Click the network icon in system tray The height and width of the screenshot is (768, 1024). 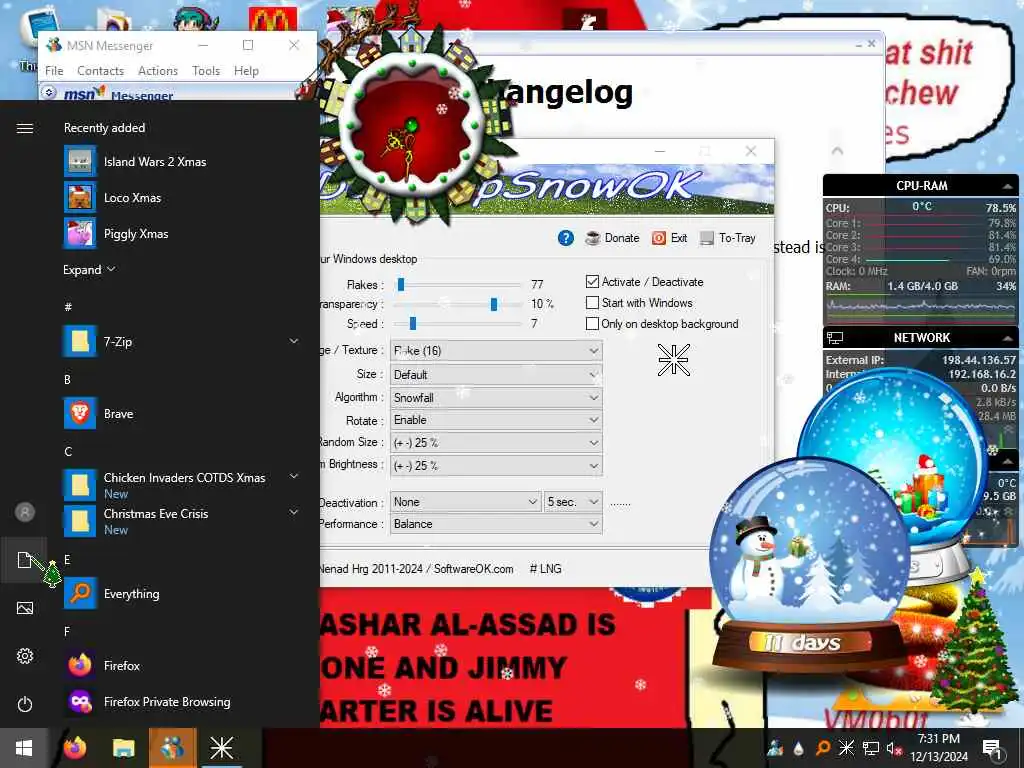[871, 748]
